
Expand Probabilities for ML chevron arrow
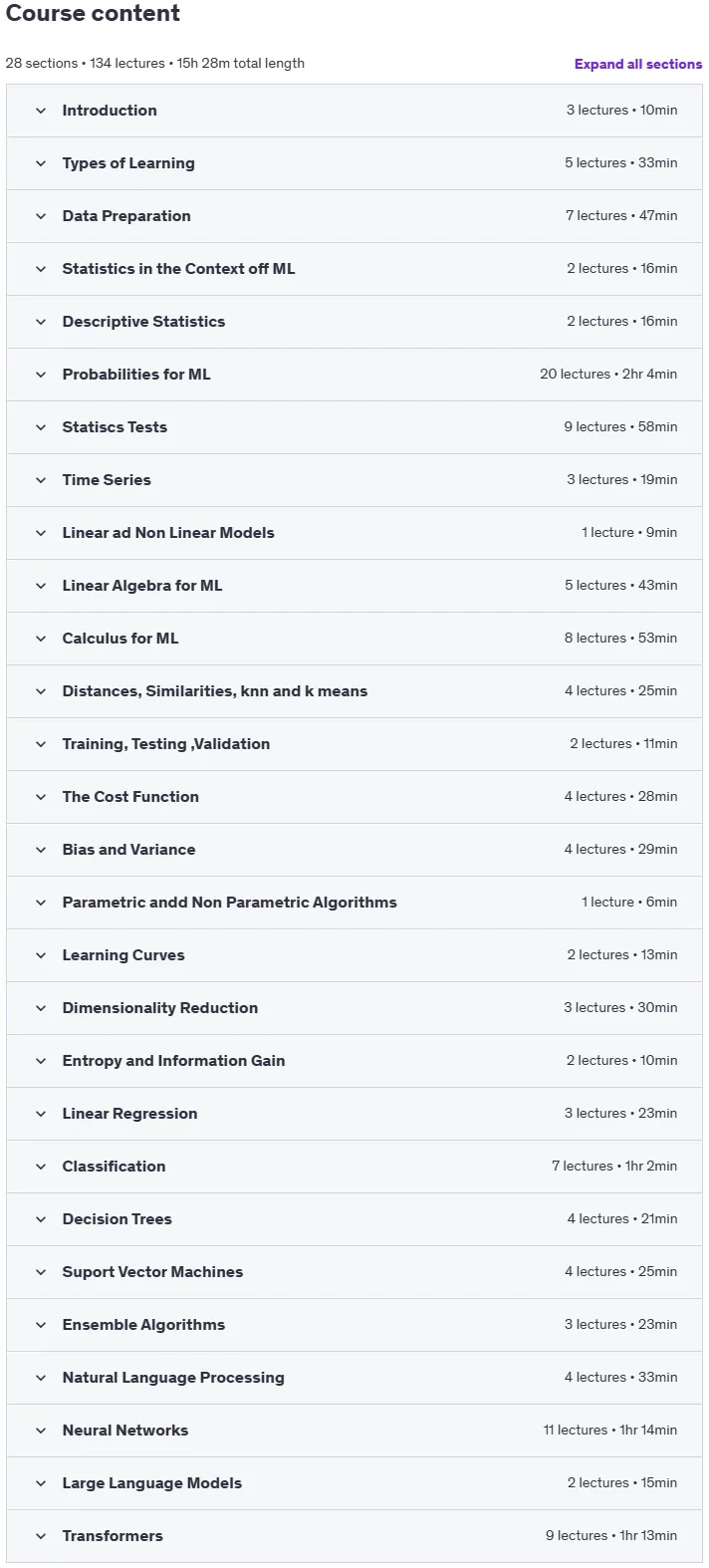(41, 375)
